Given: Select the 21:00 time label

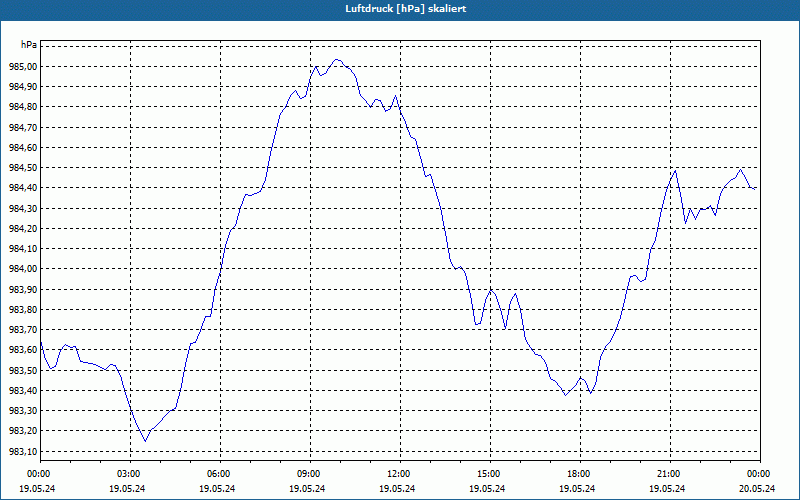Looking at the screenshot, I should coord(667,474).
